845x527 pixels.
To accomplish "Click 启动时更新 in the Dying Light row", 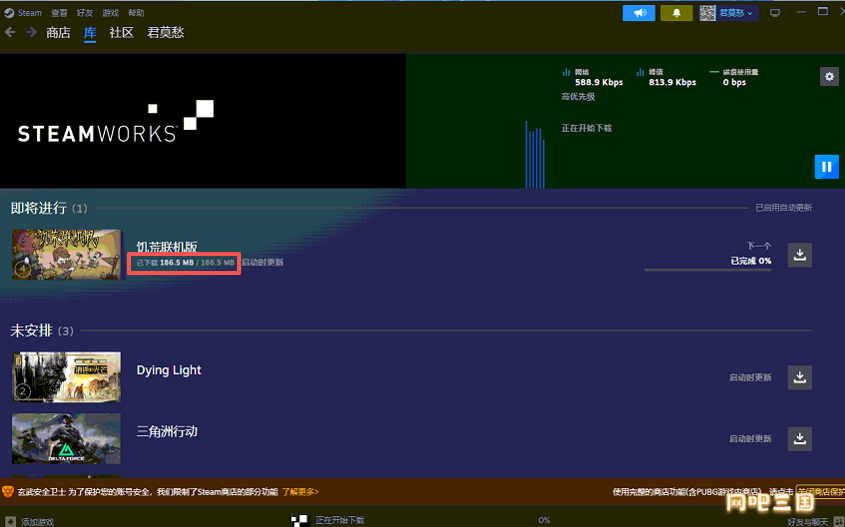I will point(750,377).
